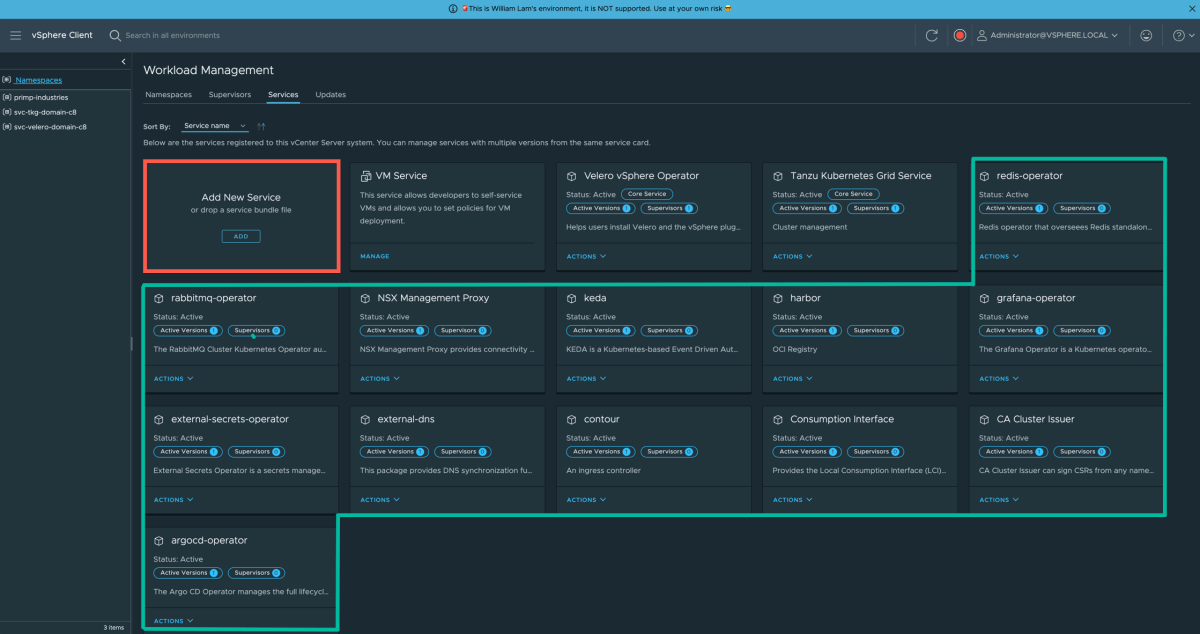Expand ACTIONS on NSX Management Proxy card
Screen dimensions: 1200x634
coord(379,378)
